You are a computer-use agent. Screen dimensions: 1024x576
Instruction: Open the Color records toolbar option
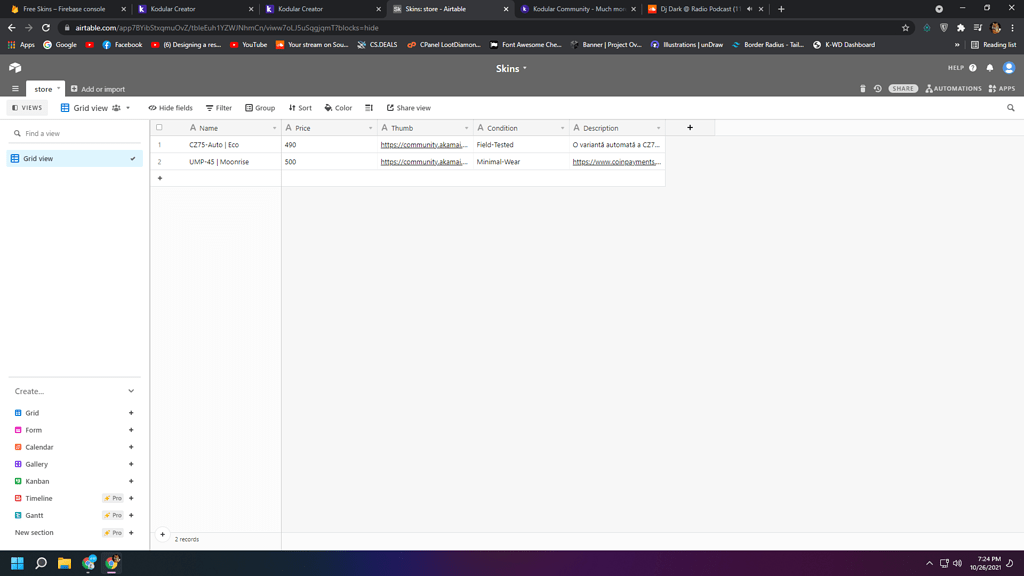[338, 108]
